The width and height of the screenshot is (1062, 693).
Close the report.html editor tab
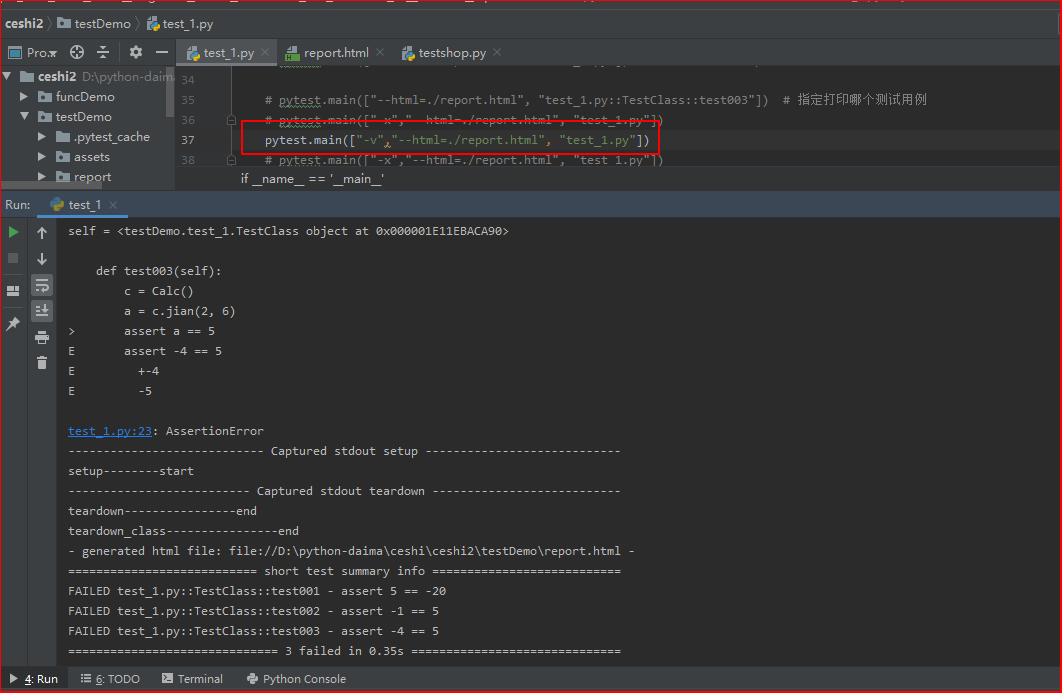[x=380, y=52]
